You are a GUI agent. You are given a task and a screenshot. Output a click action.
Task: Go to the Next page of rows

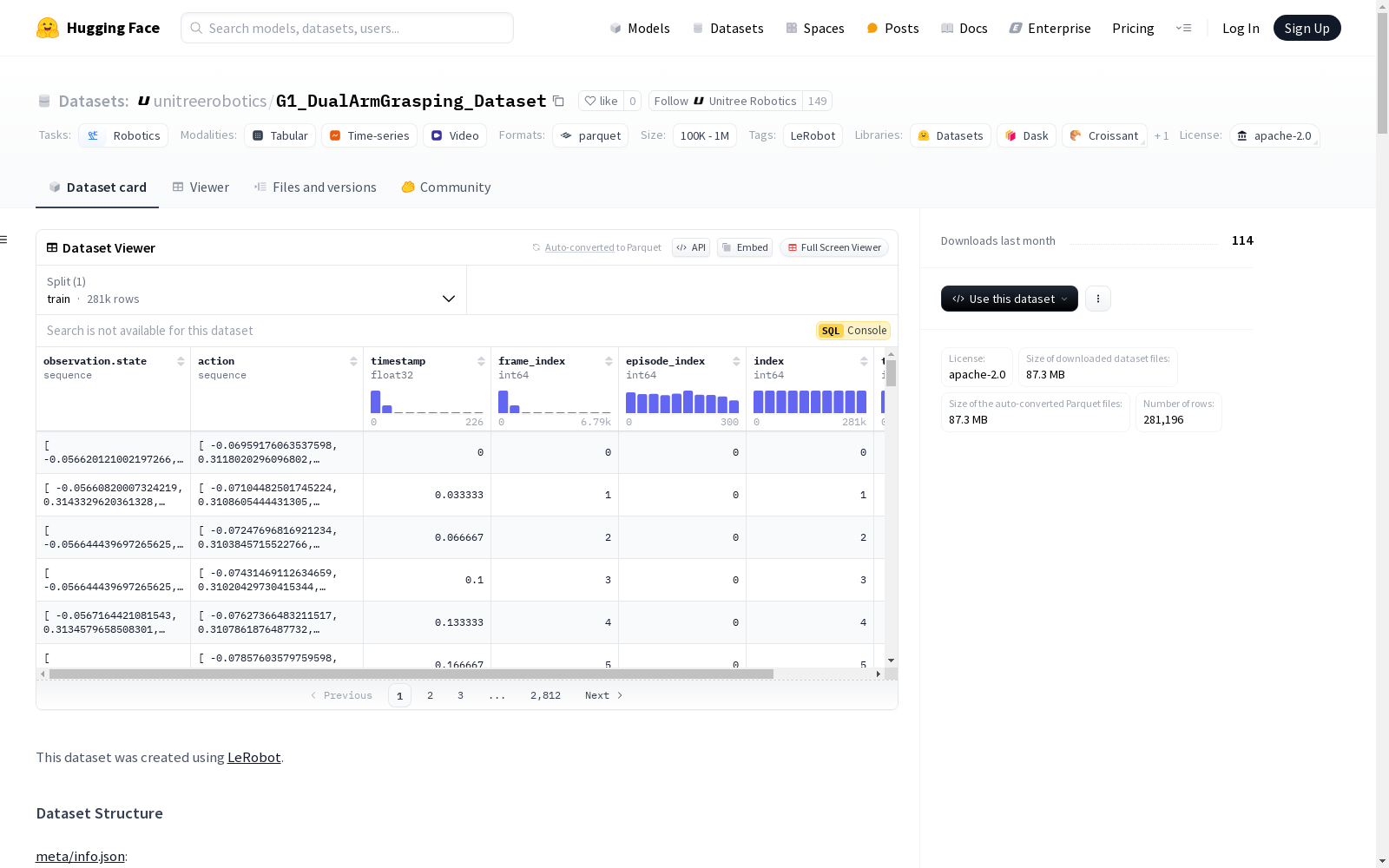pos(603,695)
